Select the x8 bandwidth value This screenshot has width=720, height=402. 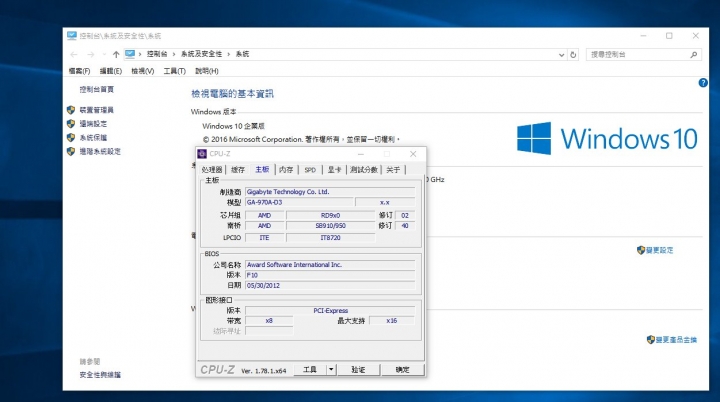click(x=269, y=321)
